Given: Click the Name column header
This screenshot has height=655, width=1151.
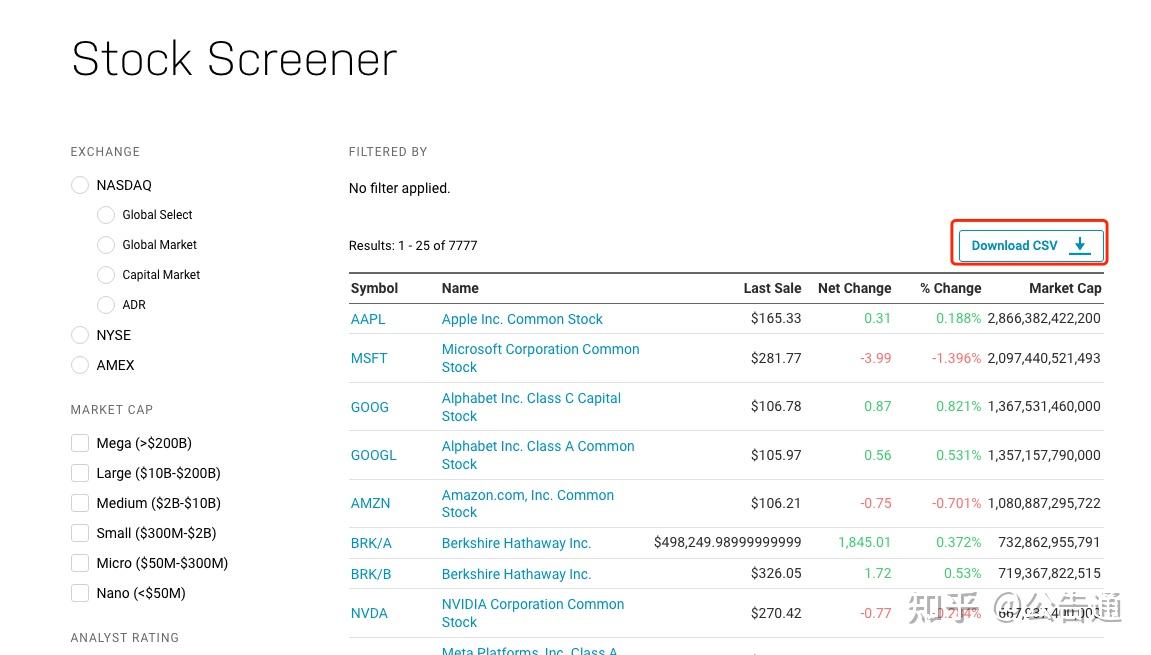Looking at the screenshot, I should tap(460, 289).
